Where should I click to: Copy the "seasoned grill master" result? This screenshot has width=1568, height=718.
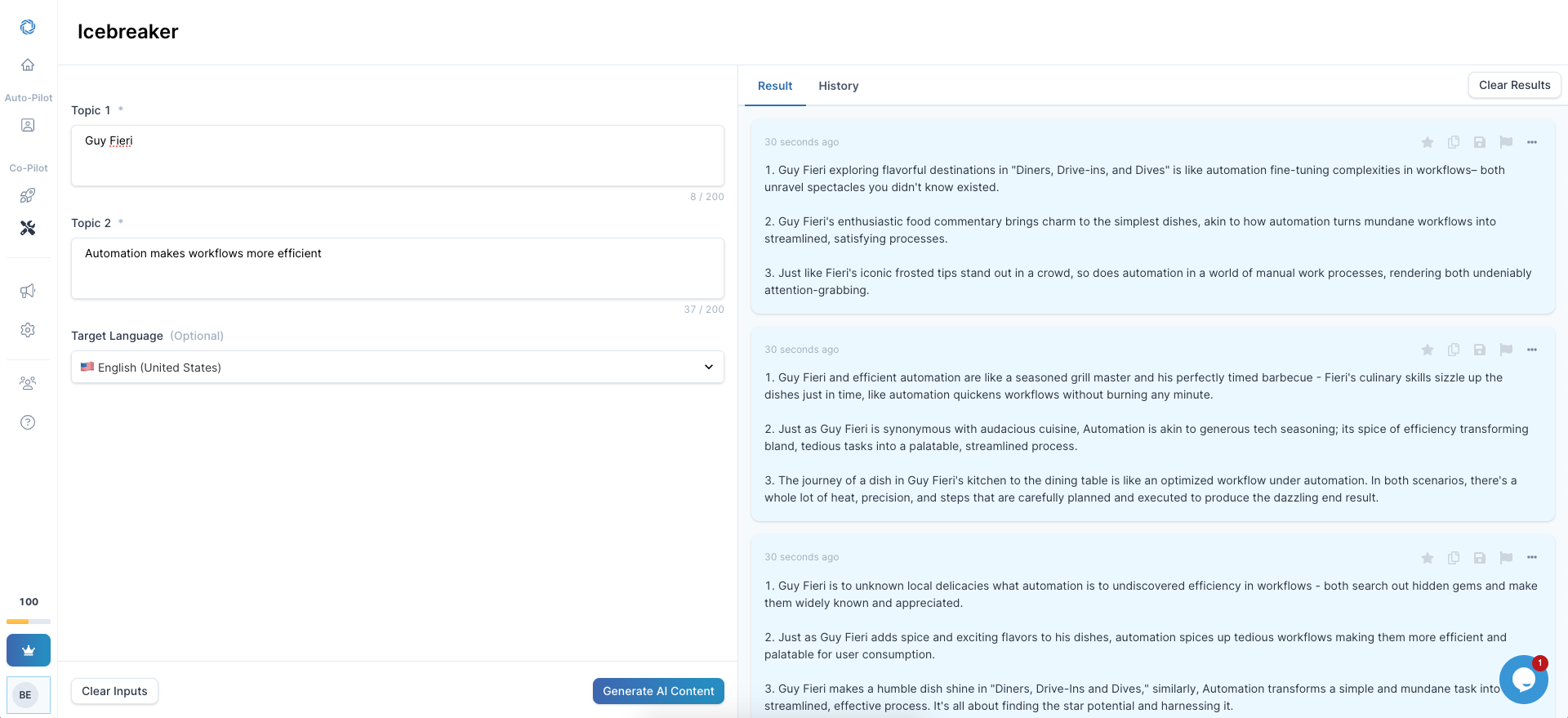pyautogui.click(x=1454, y=350)
